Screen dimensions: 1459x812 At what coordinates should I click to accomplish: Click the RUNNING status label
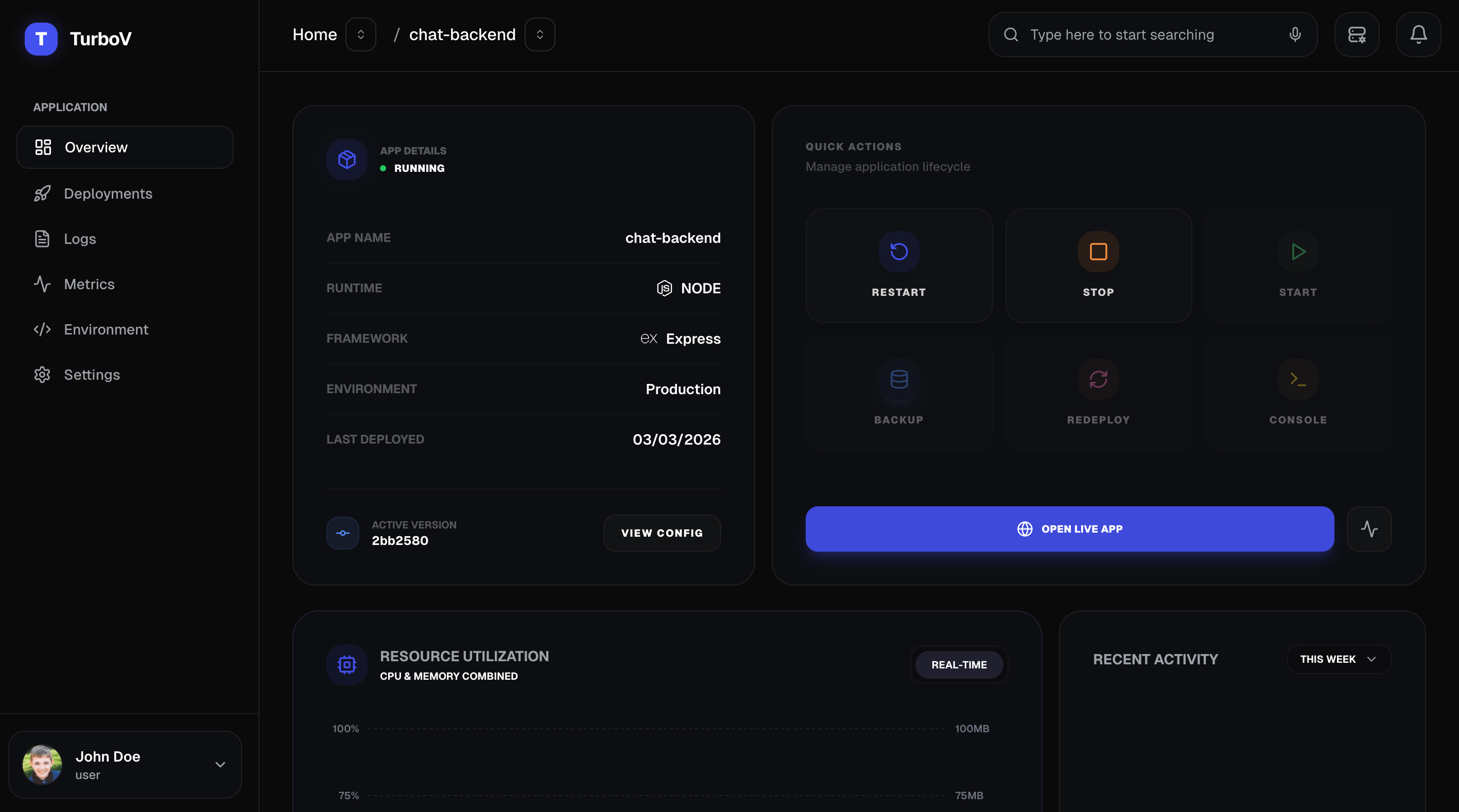pos(419,168)
